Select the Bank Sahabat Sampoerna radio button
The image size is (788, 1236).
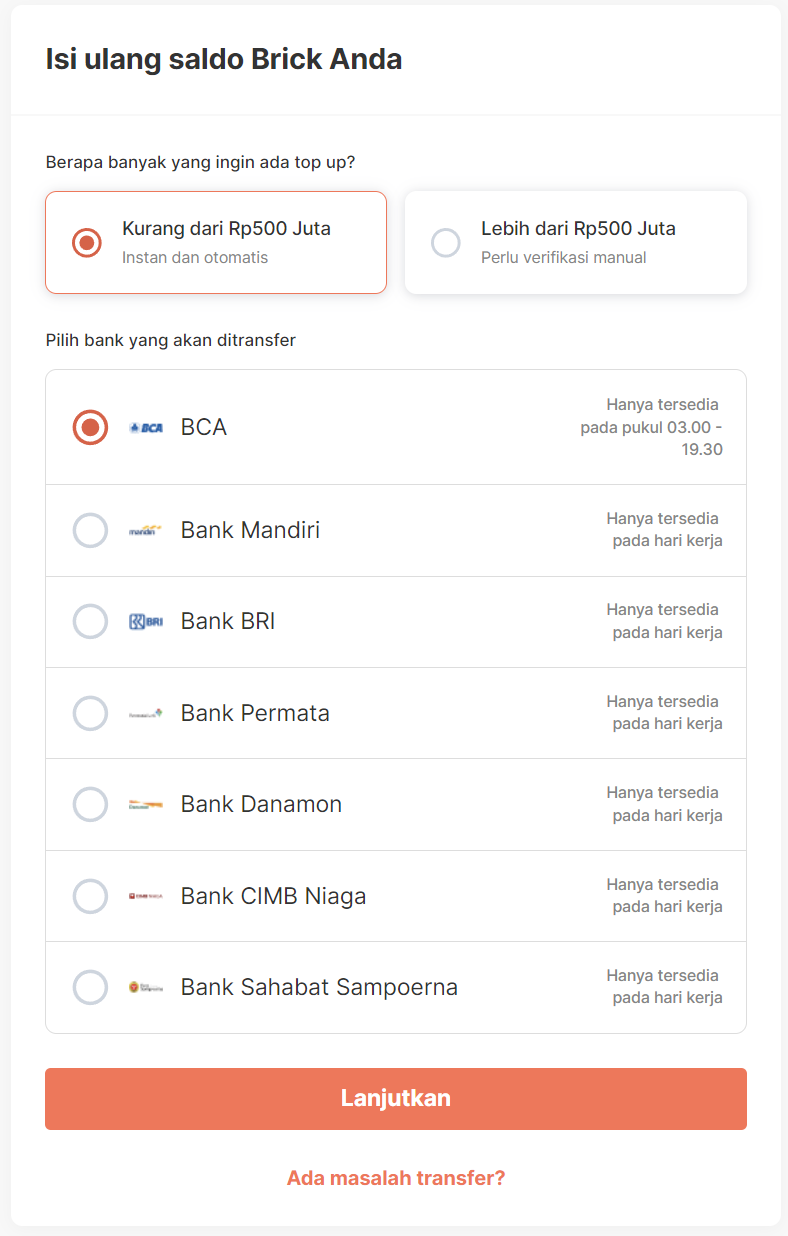(90, 988)
